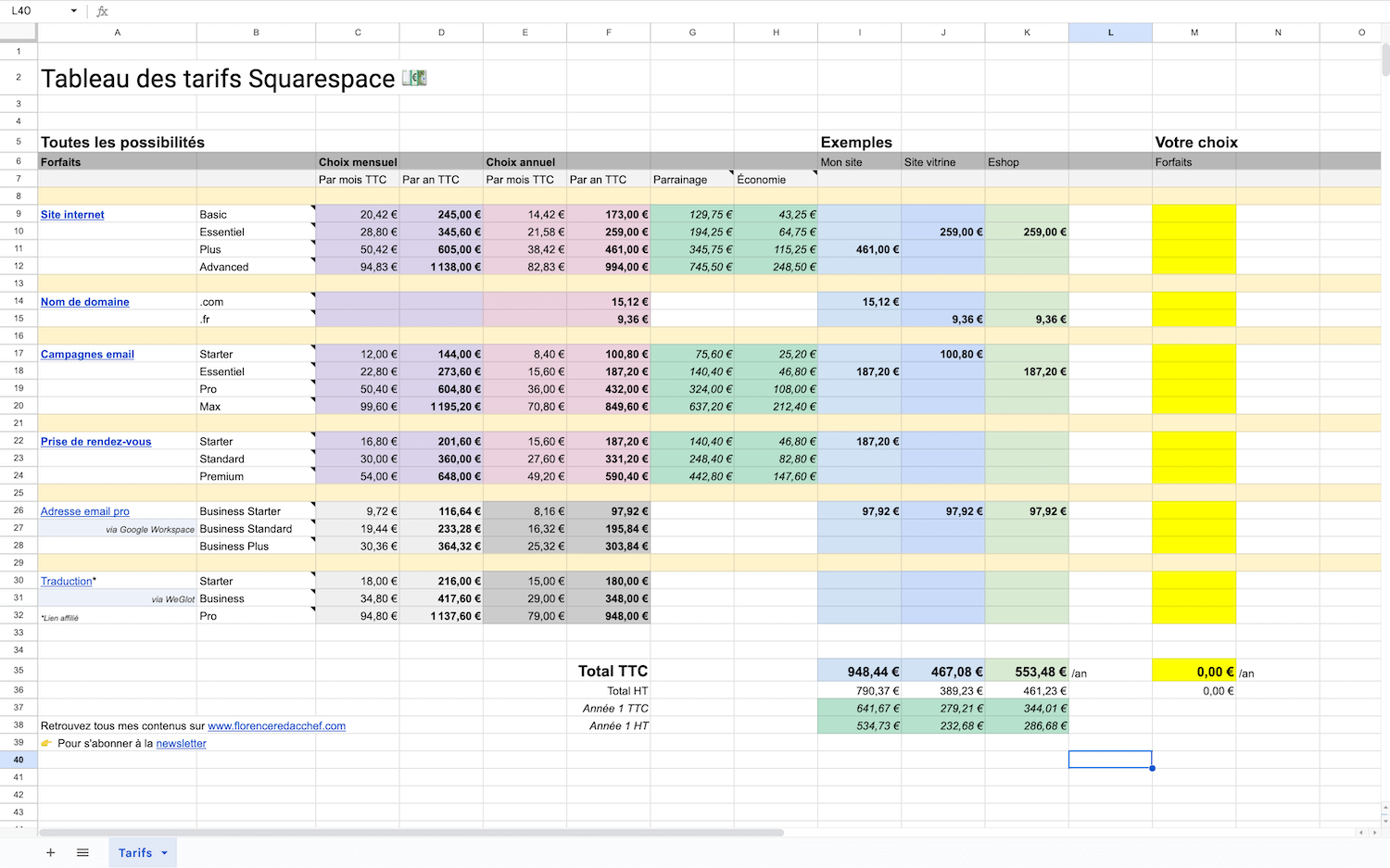1390x868 pixels.
Task: Select the 15,12 € cell in Mon site column
Action: click(x=859, y=302)
